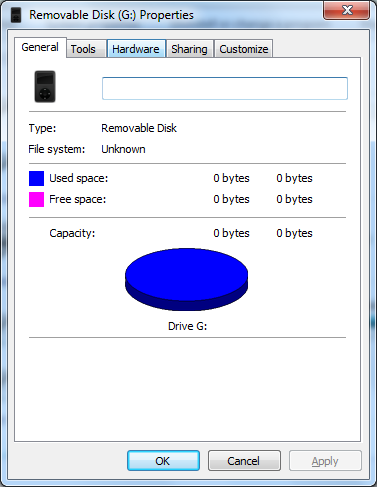Click the iPod drive icon in General tab
The image size is (378, 489).
(45, 86)
